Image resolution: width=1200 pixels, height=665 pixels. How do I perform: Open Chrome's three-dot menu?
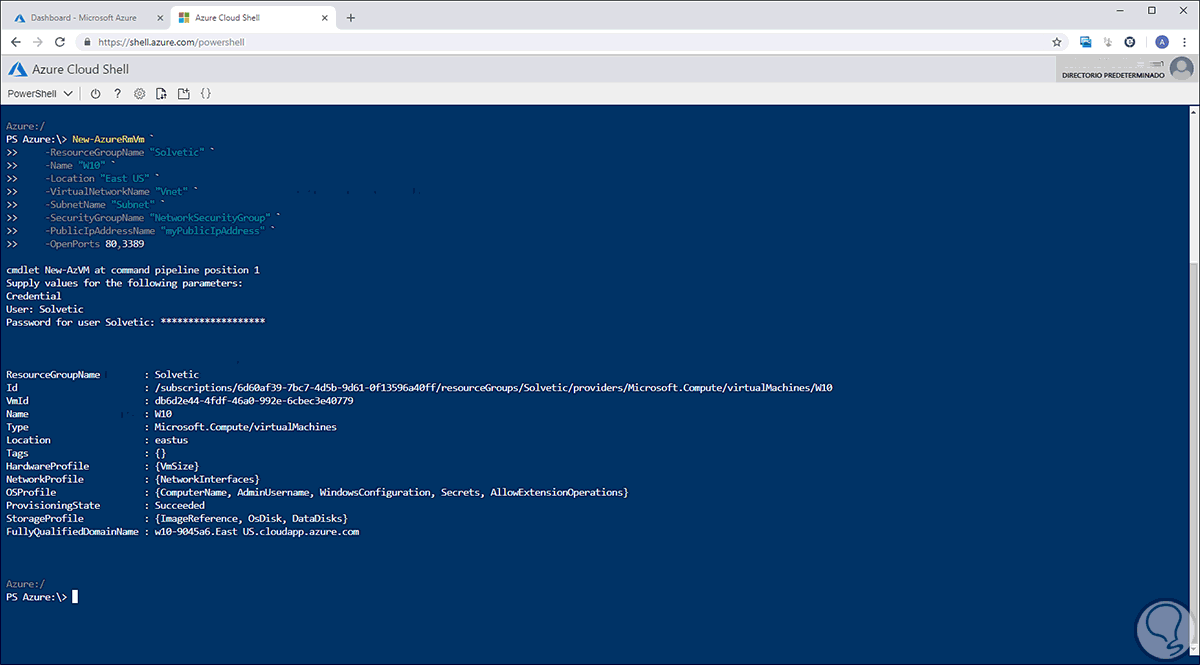[1184, 42]
